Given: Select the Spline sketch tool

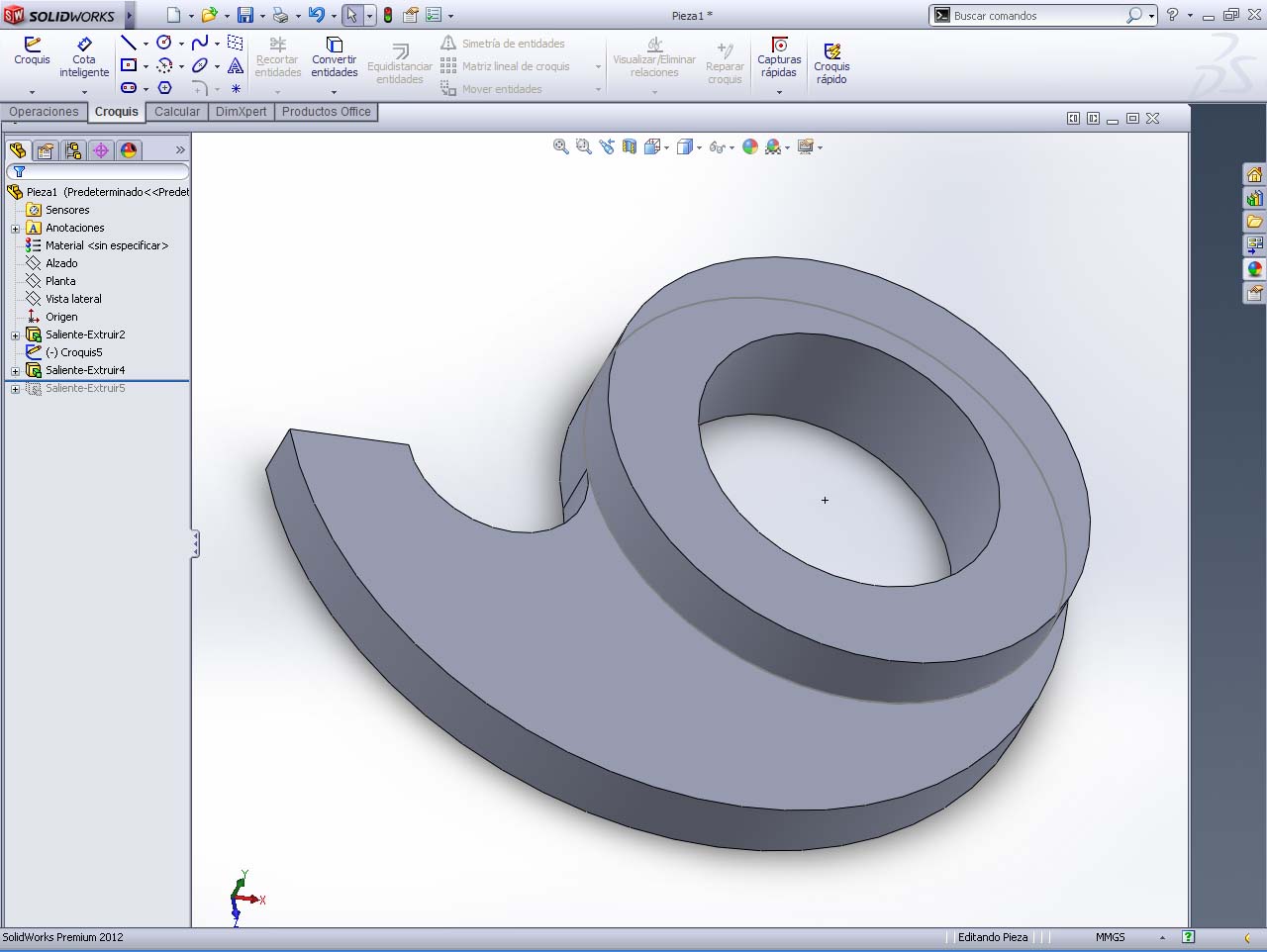Looking at the screenshot, I should click(x=200, y=43).
